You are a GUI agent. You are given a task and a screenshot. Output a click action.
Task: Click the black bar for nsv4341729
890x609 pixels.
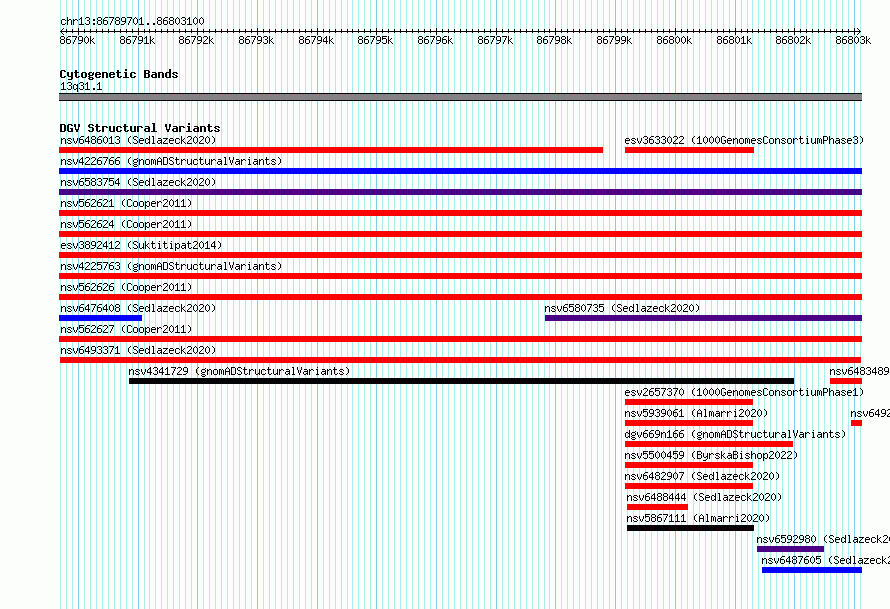461,381
